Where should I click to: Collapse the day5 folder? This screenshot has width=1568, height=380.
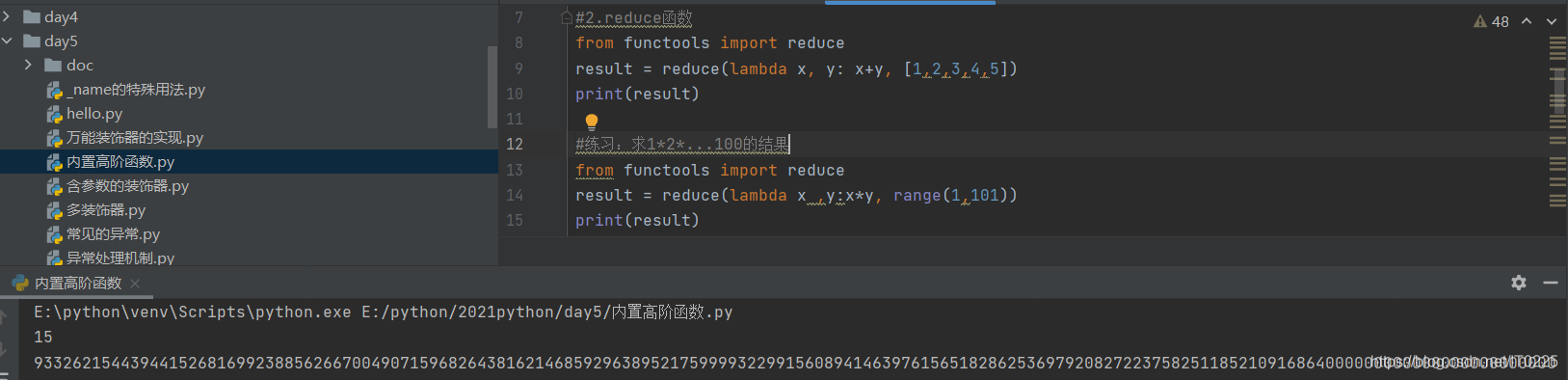(7, 41)
